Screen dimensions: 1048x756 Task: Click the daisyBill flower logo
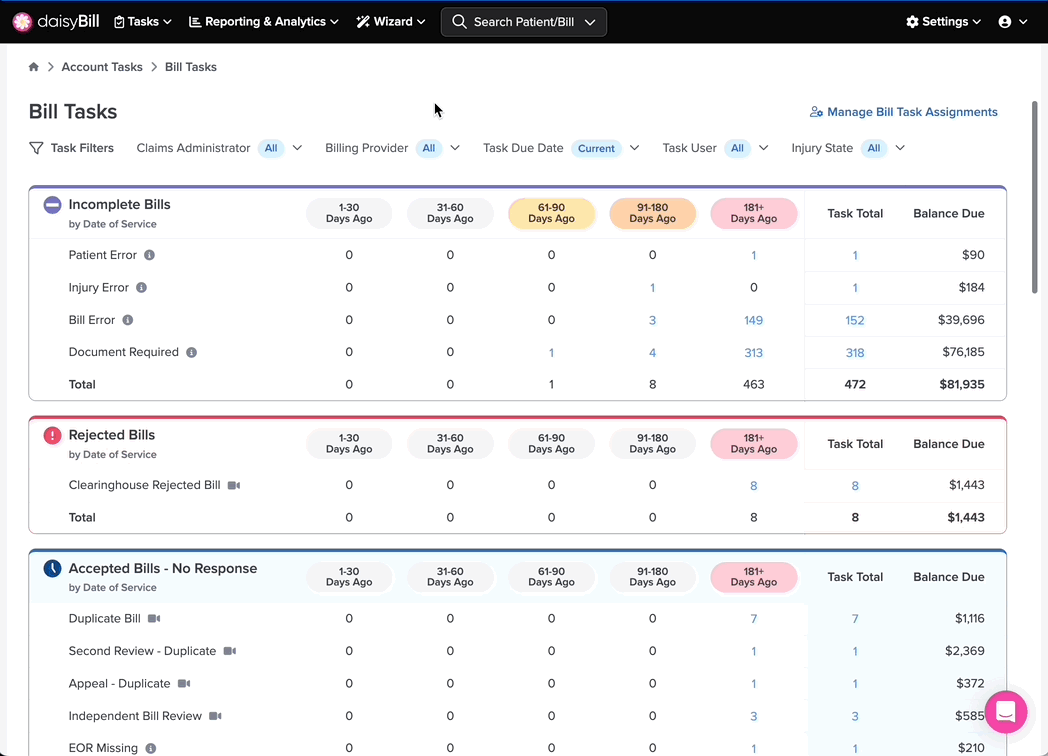click(x=22, y=22)
